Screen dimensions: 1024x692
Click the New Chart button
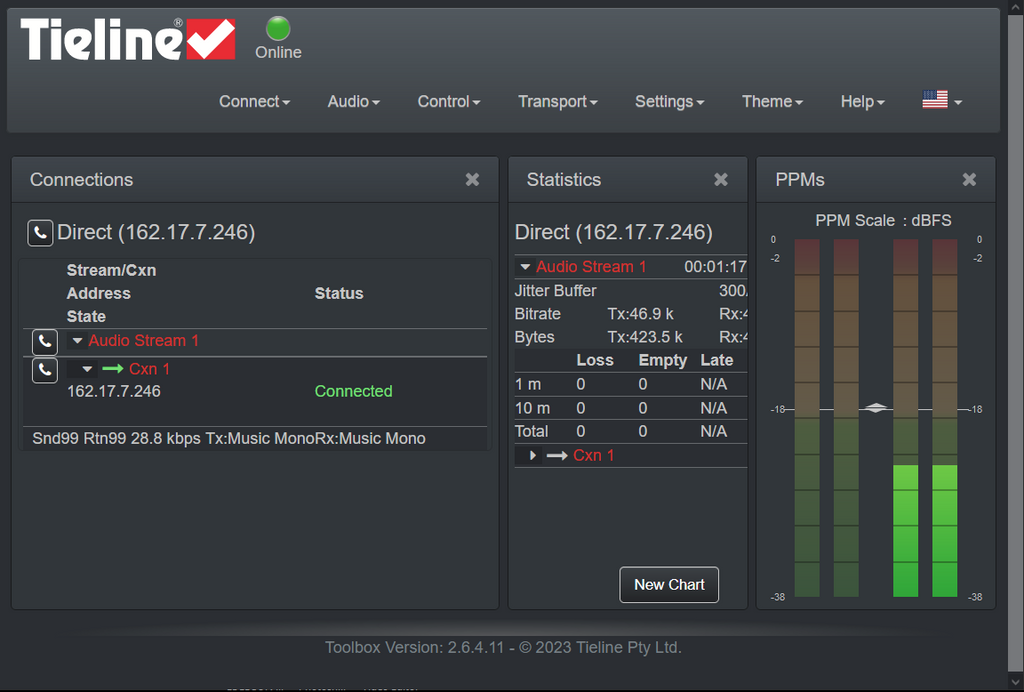point(669,585)
